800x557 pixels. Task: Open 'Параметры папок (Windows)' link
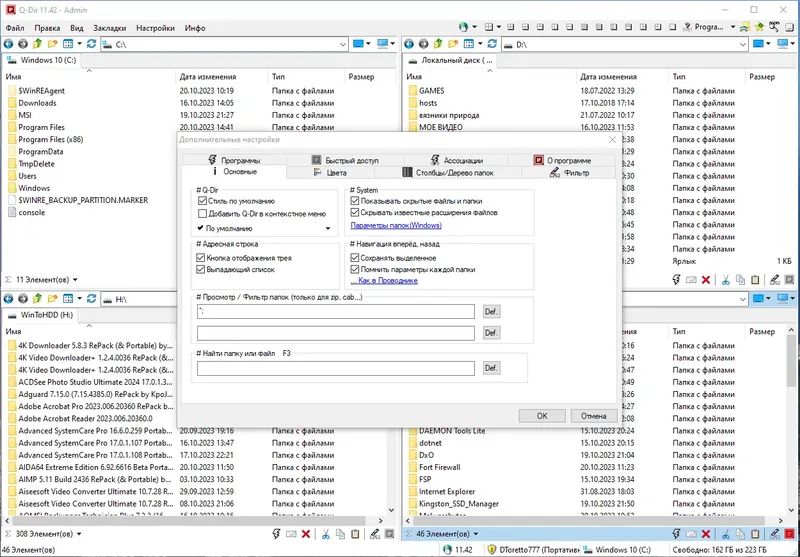pyautogui.click(x=396, y=225)
